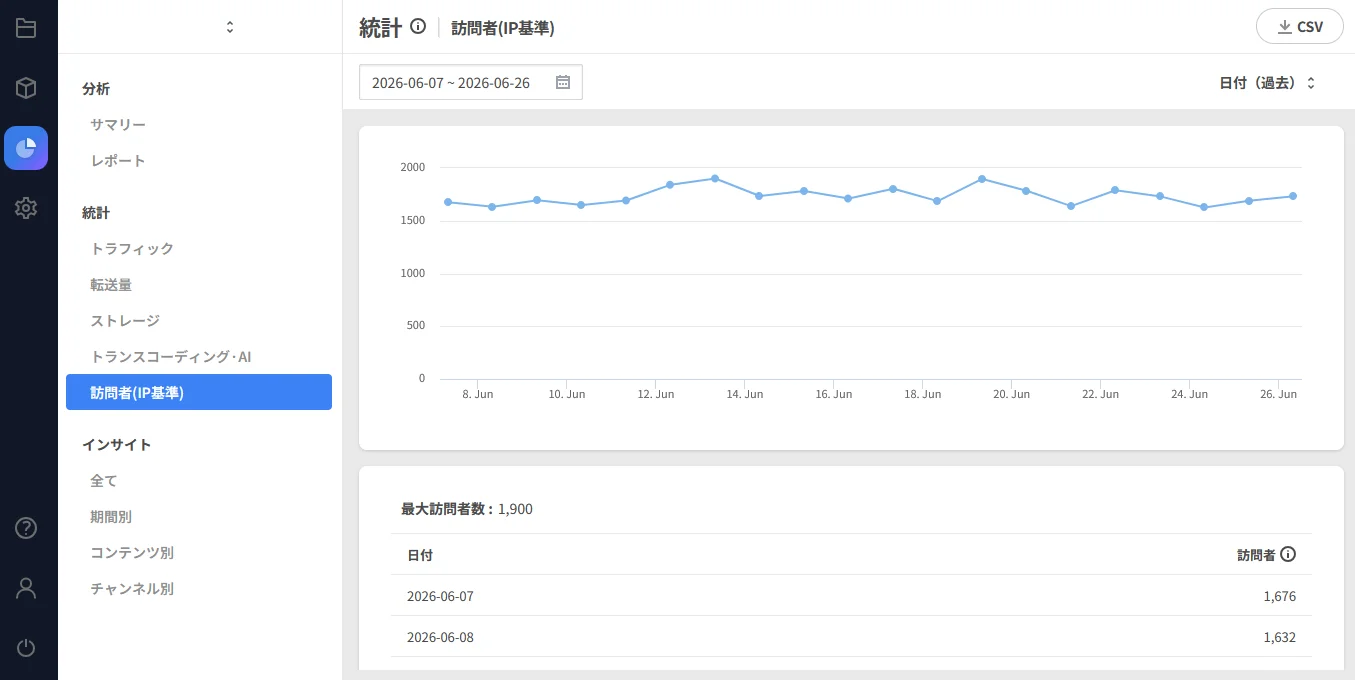Screen dimensions: 1355x680
Task: Open the calendar icon in date field
Action: pos(563,82)
